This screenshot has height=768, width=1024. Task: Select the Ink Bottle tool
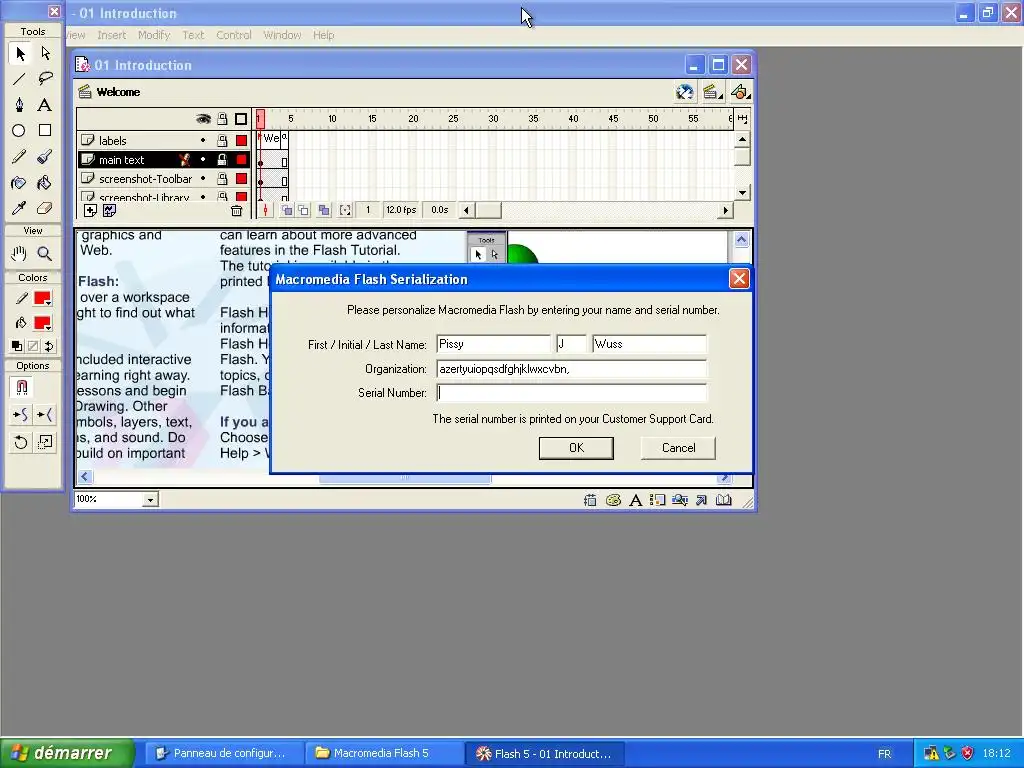[x=20, y=183]
